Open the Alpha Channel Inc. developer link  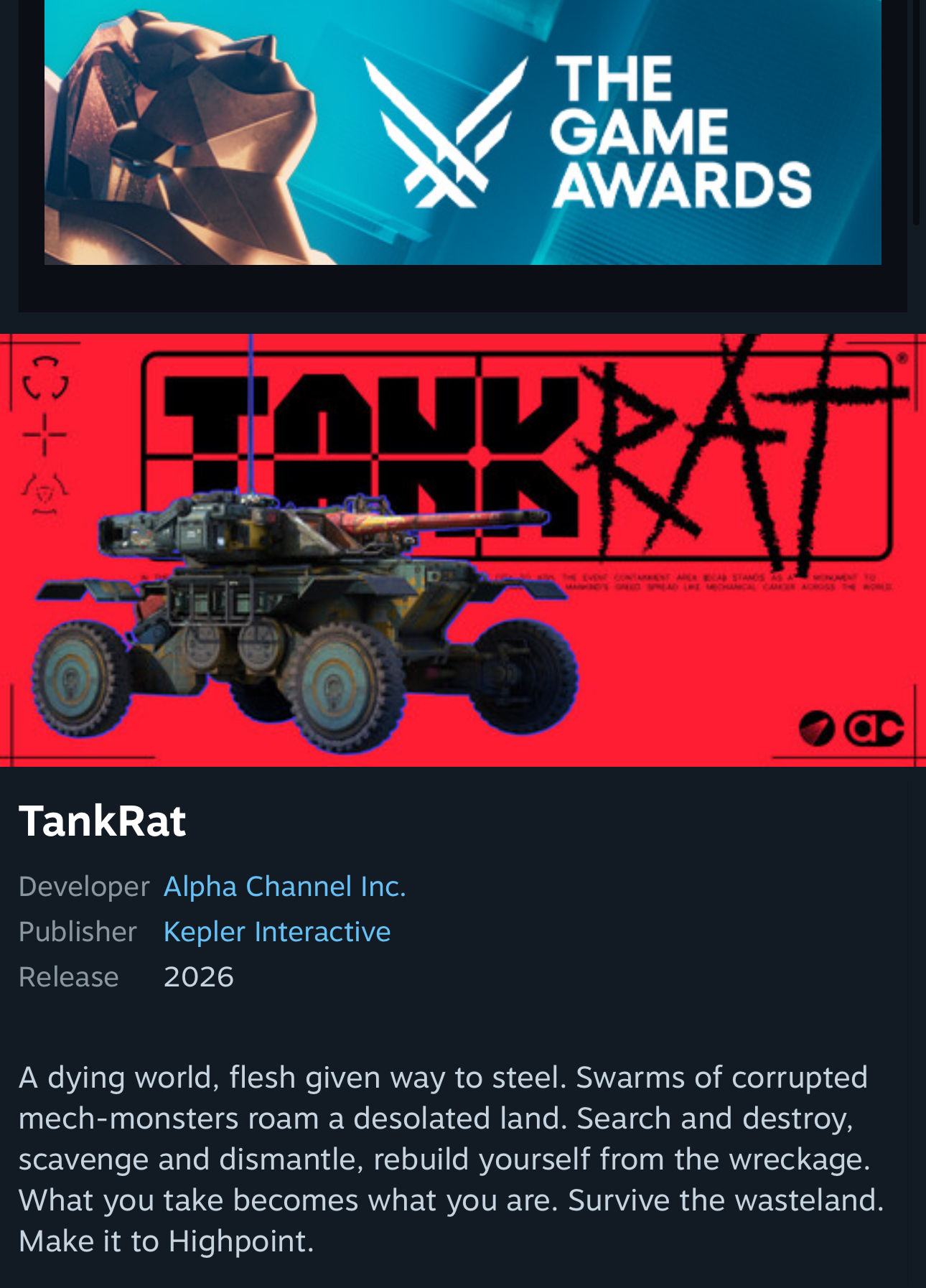coord(285,887)
